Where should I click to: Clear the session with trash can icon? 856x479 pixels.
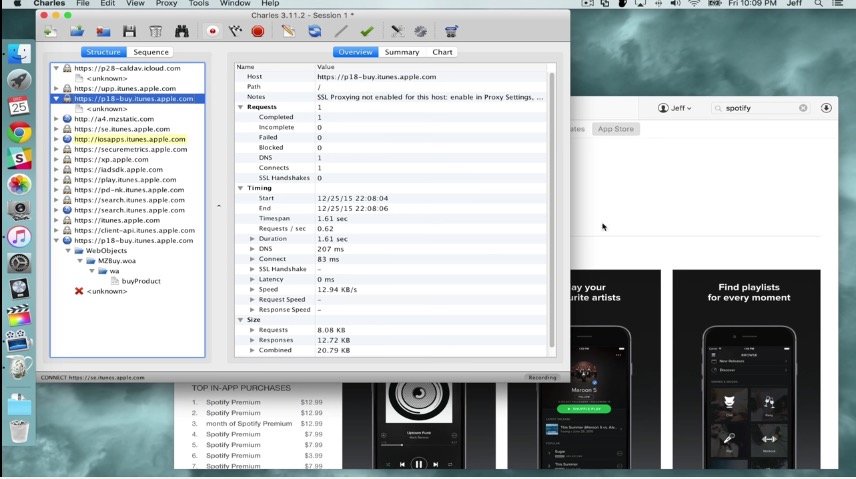click(156, 31)
